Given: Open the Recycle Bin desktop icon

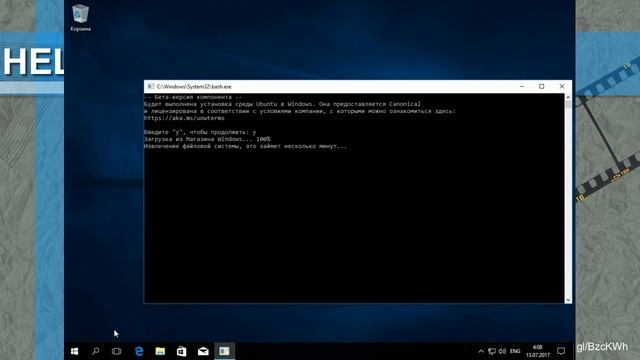Looking at the screenshot, I should [x=80, y=18].
